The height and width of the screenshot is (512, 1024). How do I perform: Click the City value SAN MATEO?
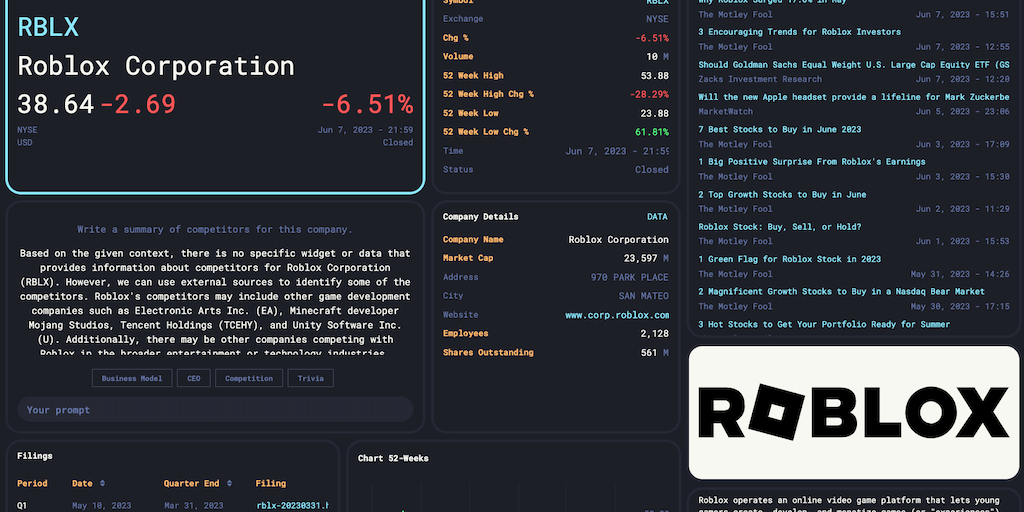tap(644, 296)
